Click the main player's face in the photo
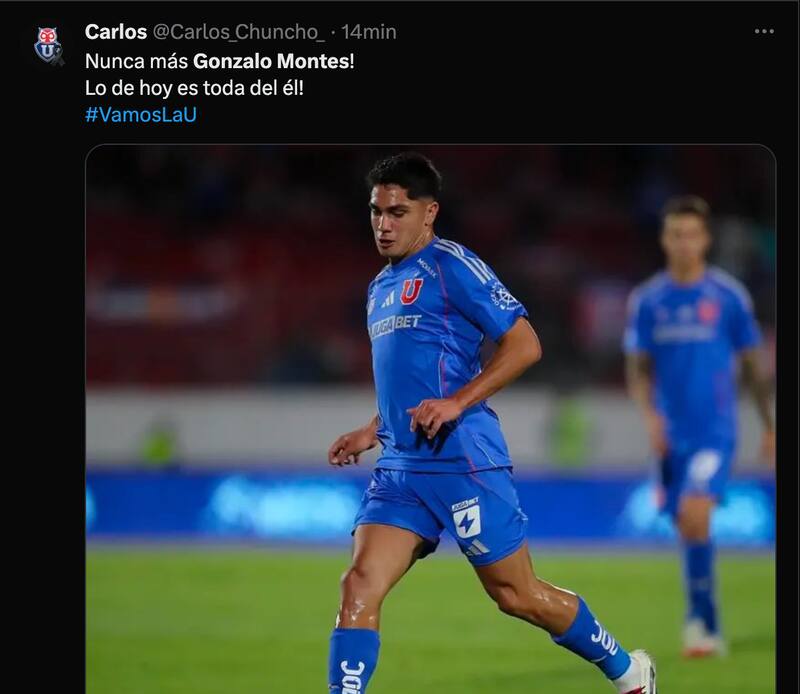The height and width of the screenshot is (694, 800). pyautogui.click(x=401, y=219)
